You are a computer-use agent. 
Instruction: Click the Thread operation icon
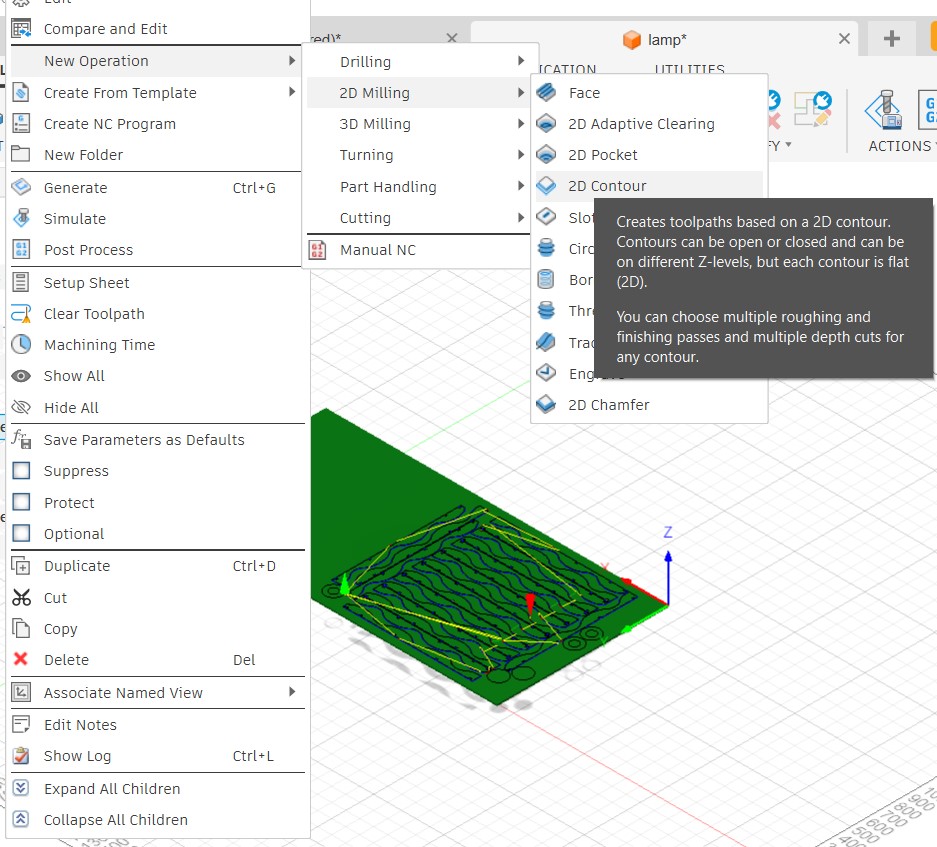coord(546,310)
